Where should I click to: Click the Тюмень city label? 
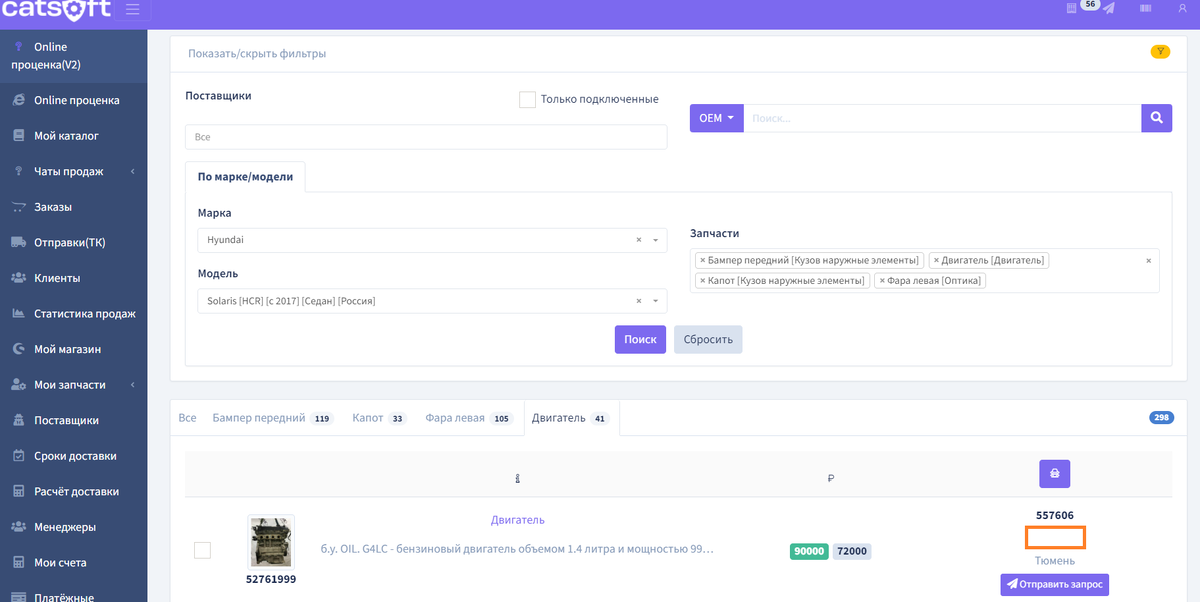pyautogui.click(x=1055, y=561)
